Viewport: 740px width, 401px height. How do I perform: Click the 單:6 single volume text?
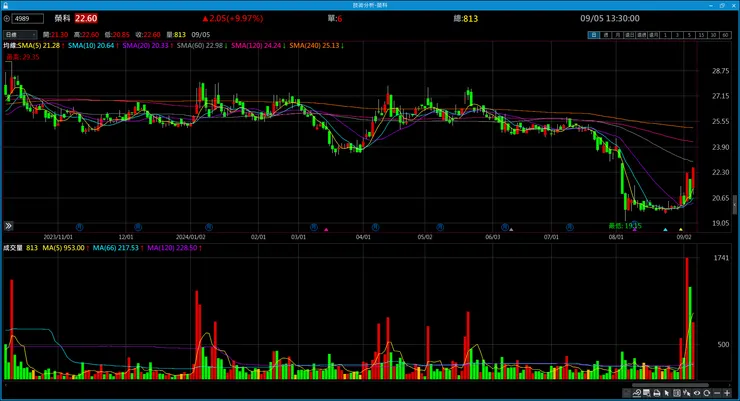pos(335,18)
